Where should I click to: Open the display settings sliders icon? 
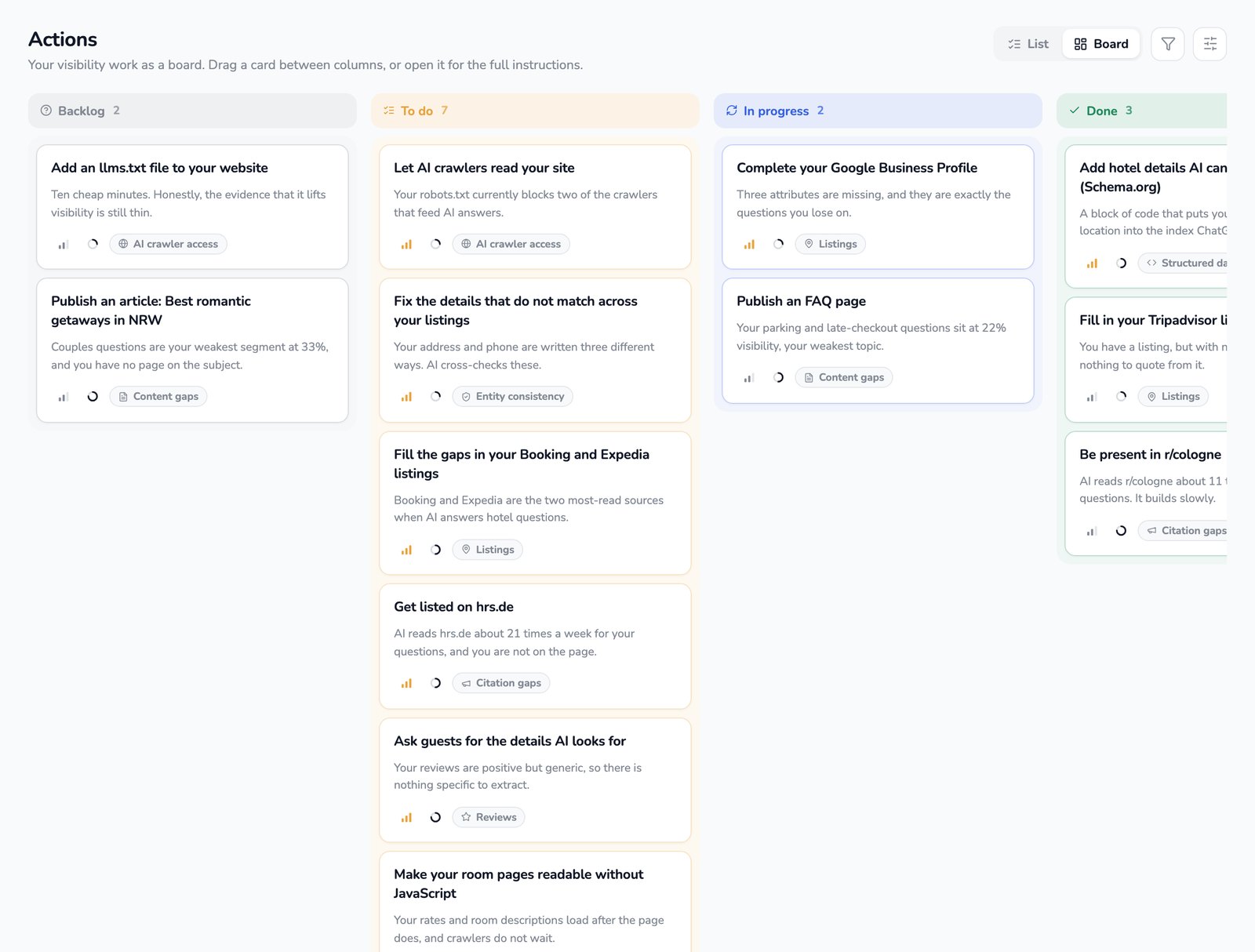point(1210,44)
